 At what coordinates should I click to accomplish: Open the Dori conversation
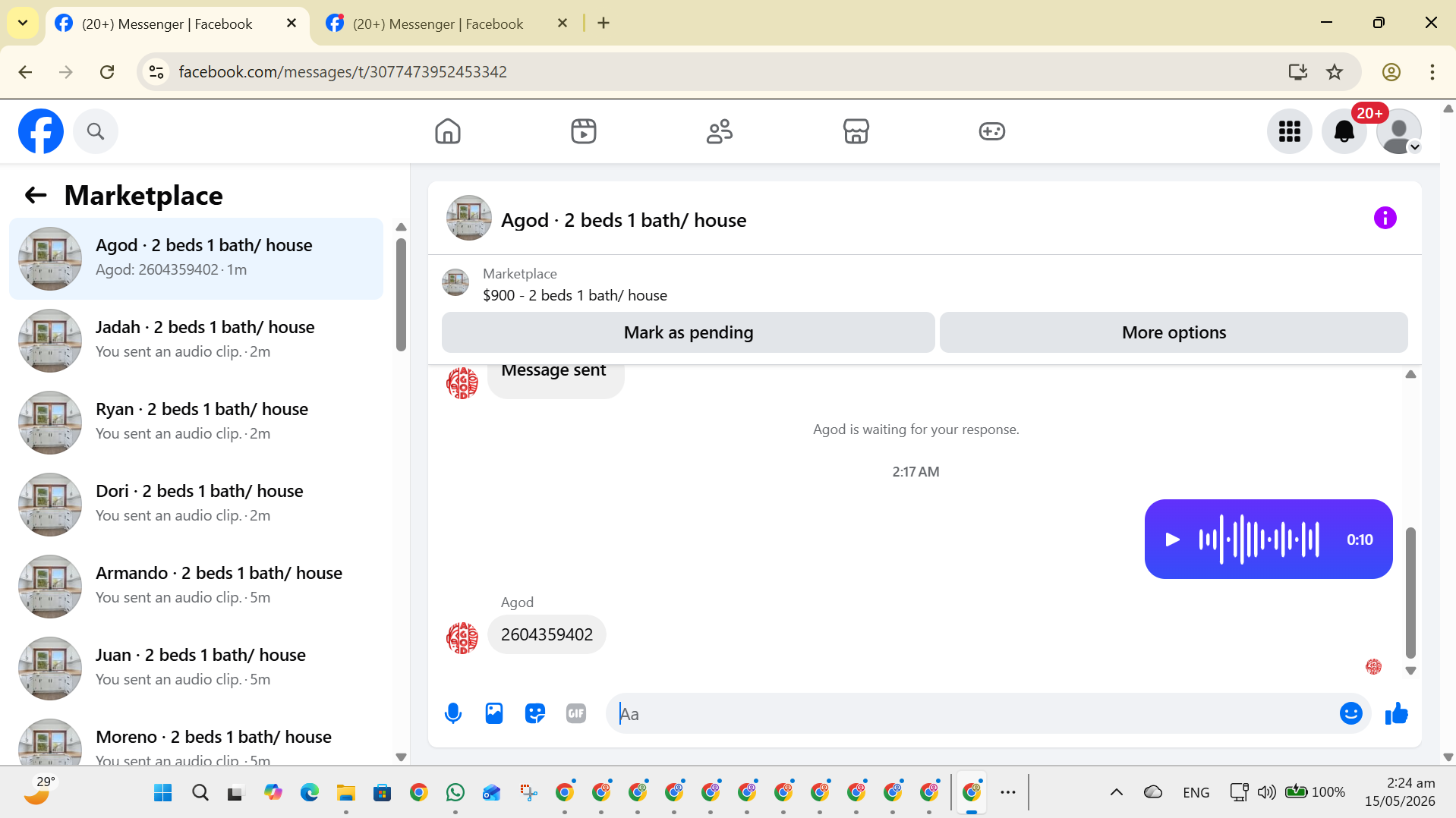(196, 505)
